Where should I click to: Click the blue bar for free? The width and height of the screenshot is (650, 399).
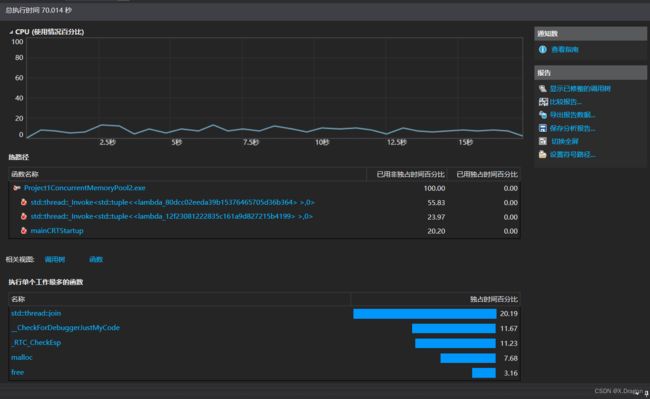point(484,373)
